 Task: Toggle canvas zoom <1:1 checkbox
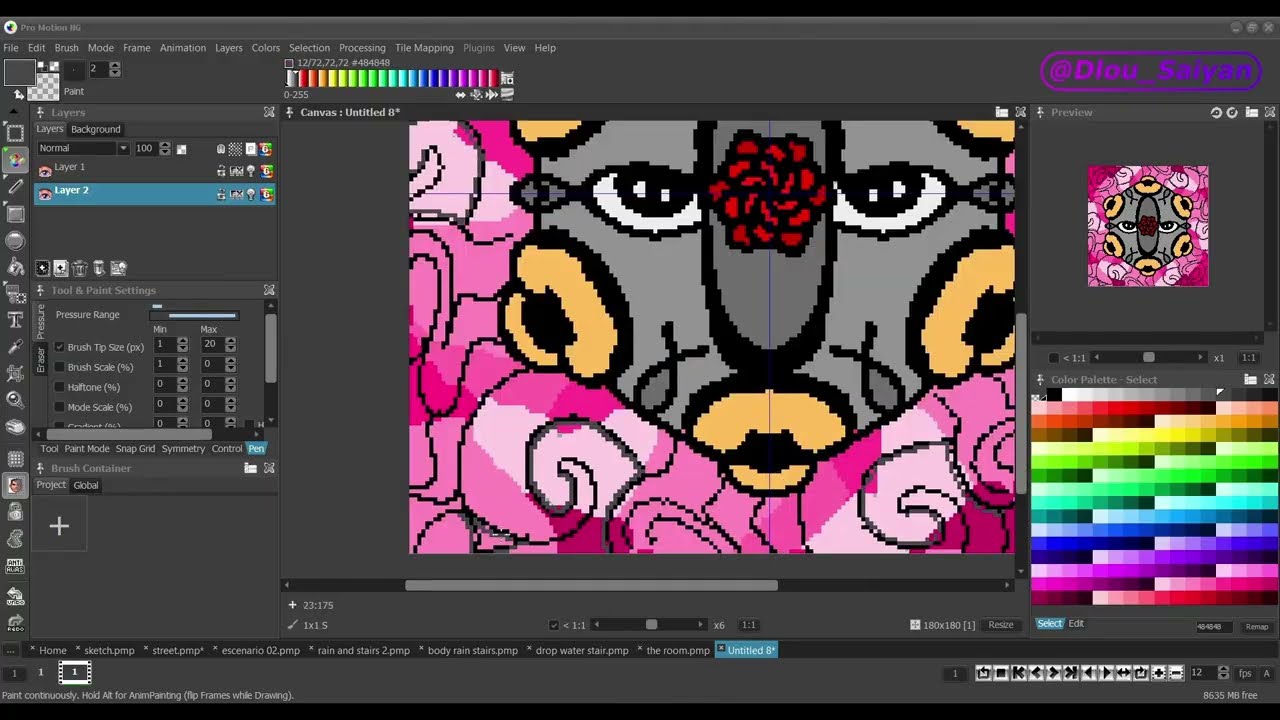point(554,625)
